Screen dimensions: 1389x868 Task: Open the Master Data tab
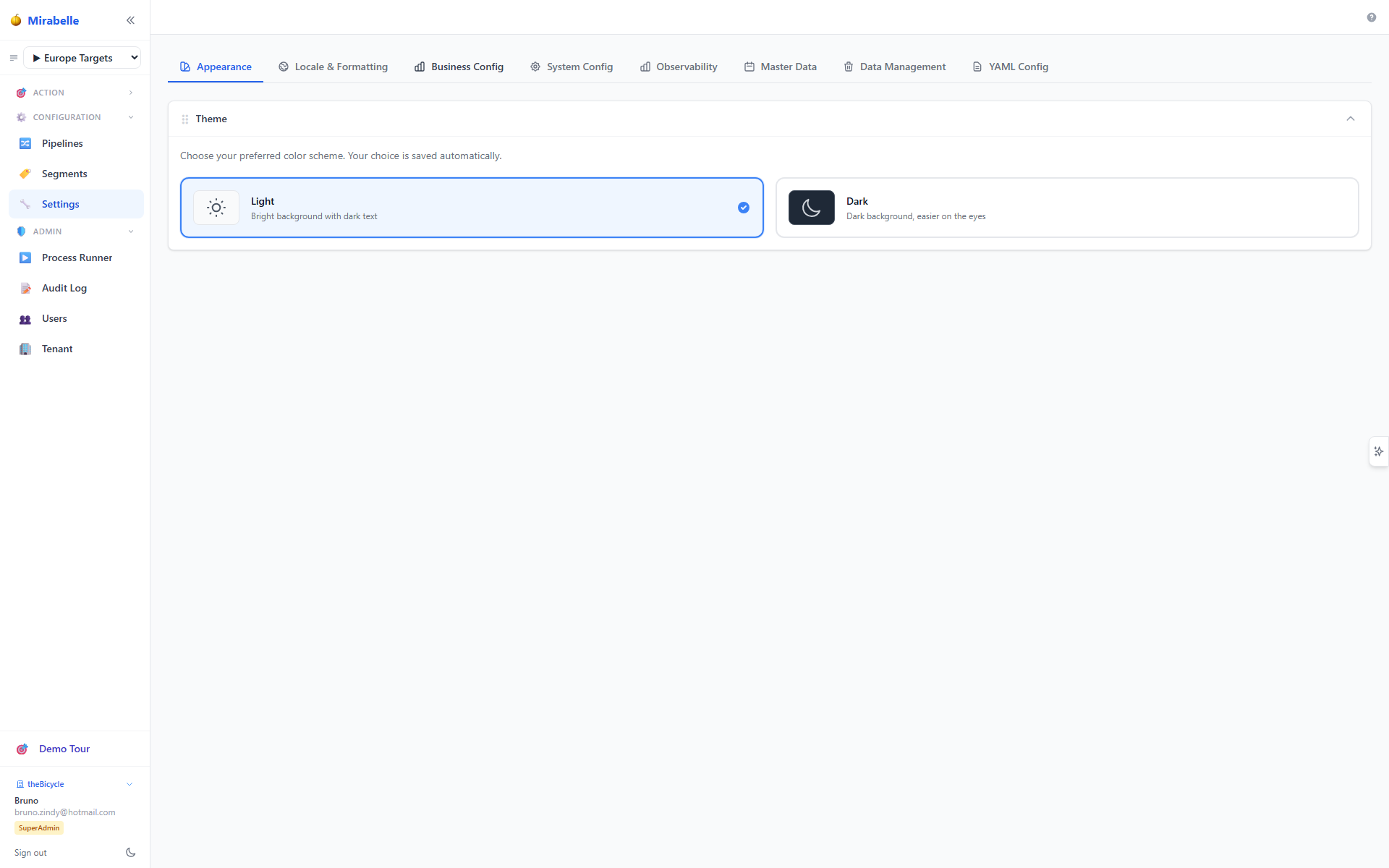pyautogui.click(x=781, y=67)
